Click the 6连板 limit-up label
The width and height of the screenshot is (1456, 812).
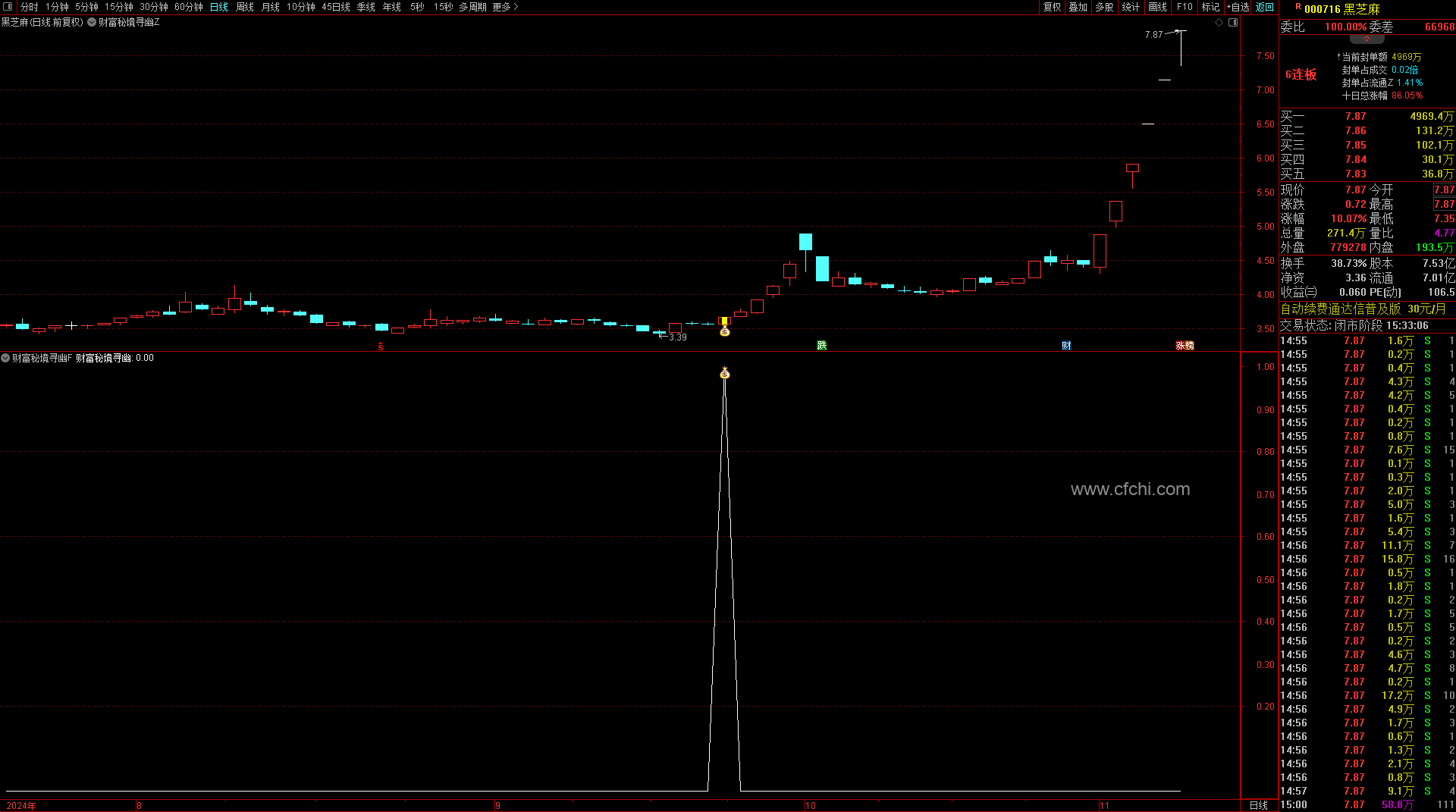tap(1301, 74)
